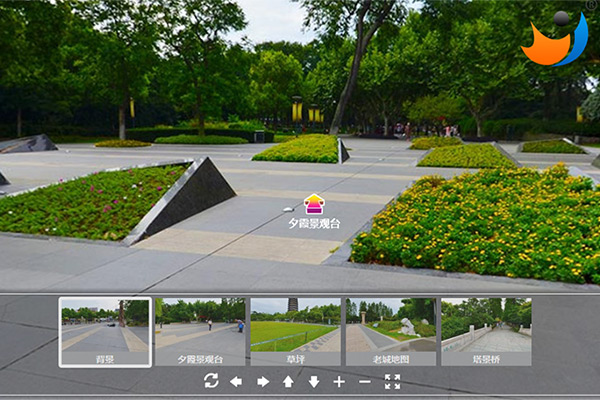
Task: Select the 塔景桥 bridge scene thumbnail
Action: tap(486, 325)
